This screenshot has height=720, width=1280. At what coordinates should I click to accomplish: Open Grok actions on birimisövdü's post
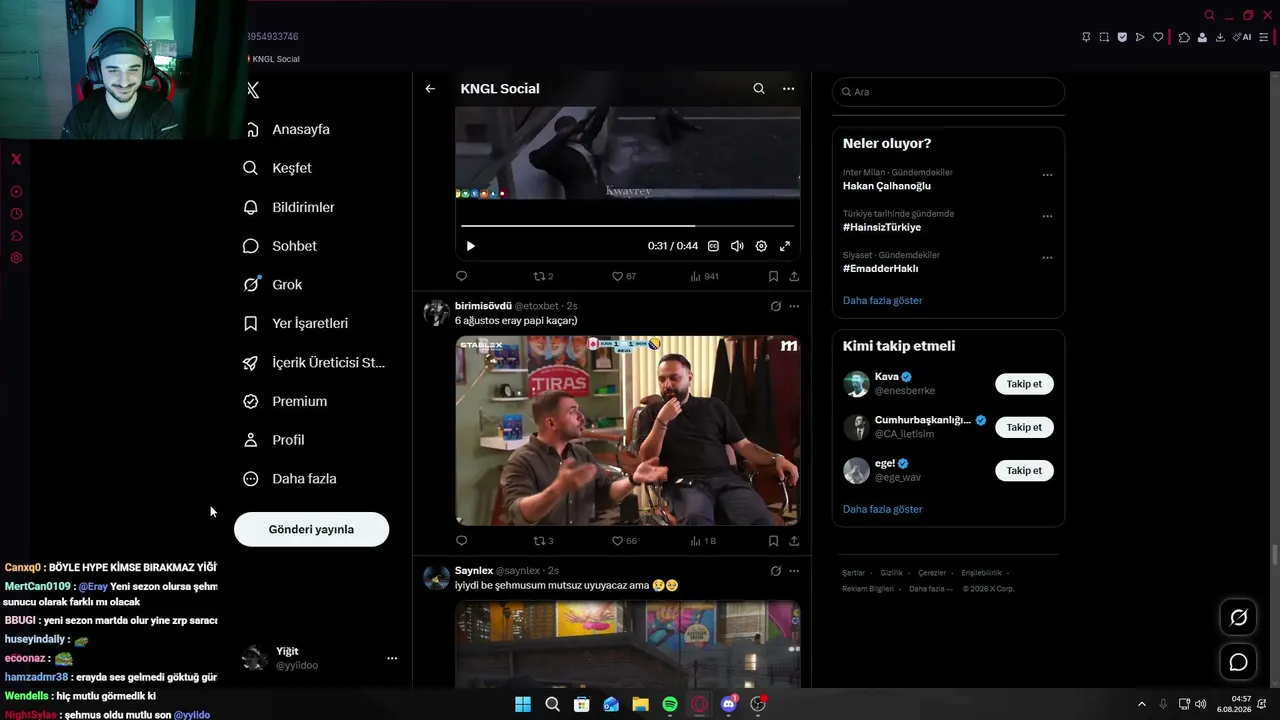coord(775,306)
